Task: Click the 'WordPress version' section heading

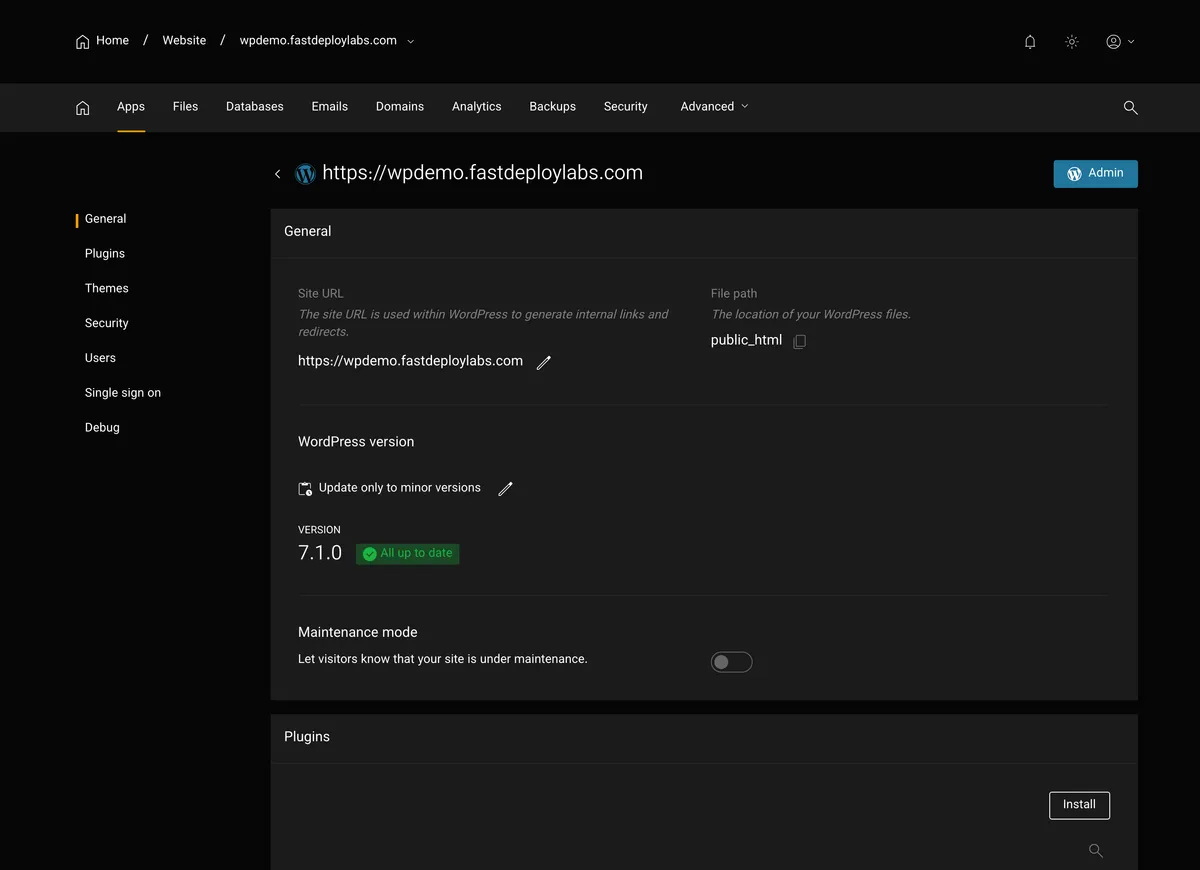Action: (356, 442)
